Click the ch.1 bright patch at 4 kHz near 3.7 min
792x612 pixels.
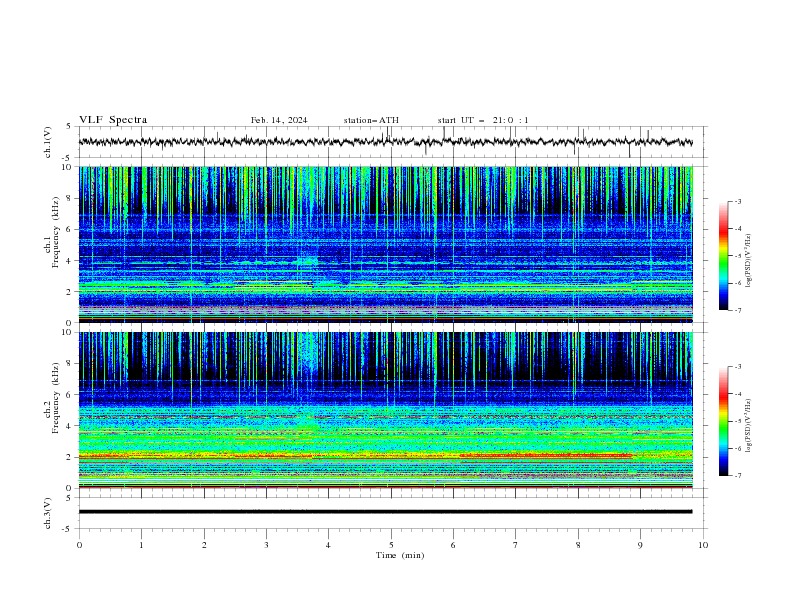[307, 261]
